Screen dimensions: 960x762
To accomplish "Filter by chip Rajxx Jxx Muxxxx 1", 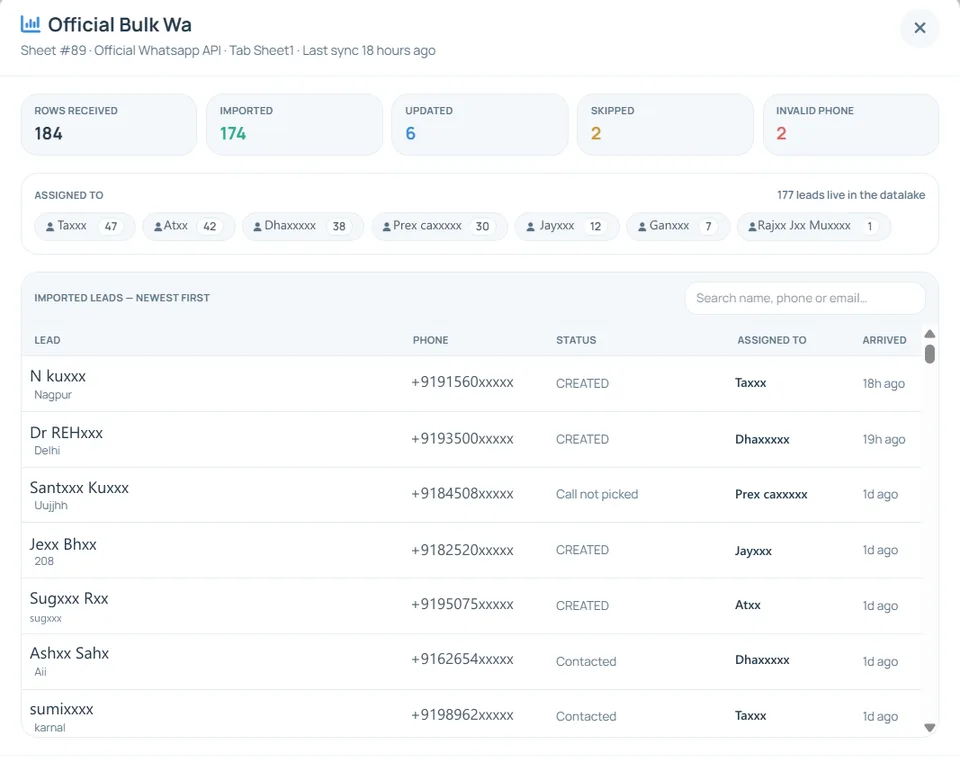I will click(x=814, y=226).
